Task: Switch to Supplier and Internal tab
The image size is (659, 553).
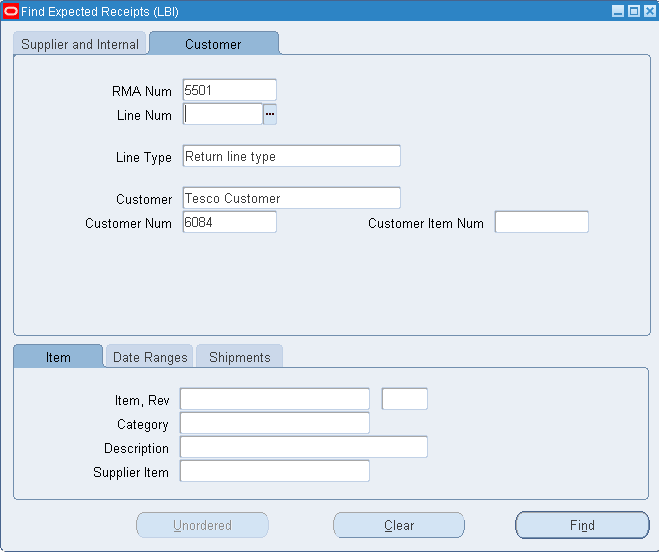Action: pyautogui.click(x=80, y=44)
